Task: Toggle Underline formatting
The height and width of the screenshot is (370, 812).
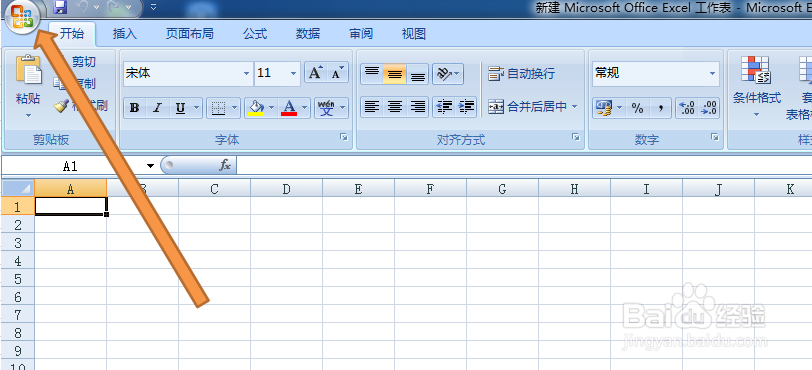Action: (x=180, y=108)
